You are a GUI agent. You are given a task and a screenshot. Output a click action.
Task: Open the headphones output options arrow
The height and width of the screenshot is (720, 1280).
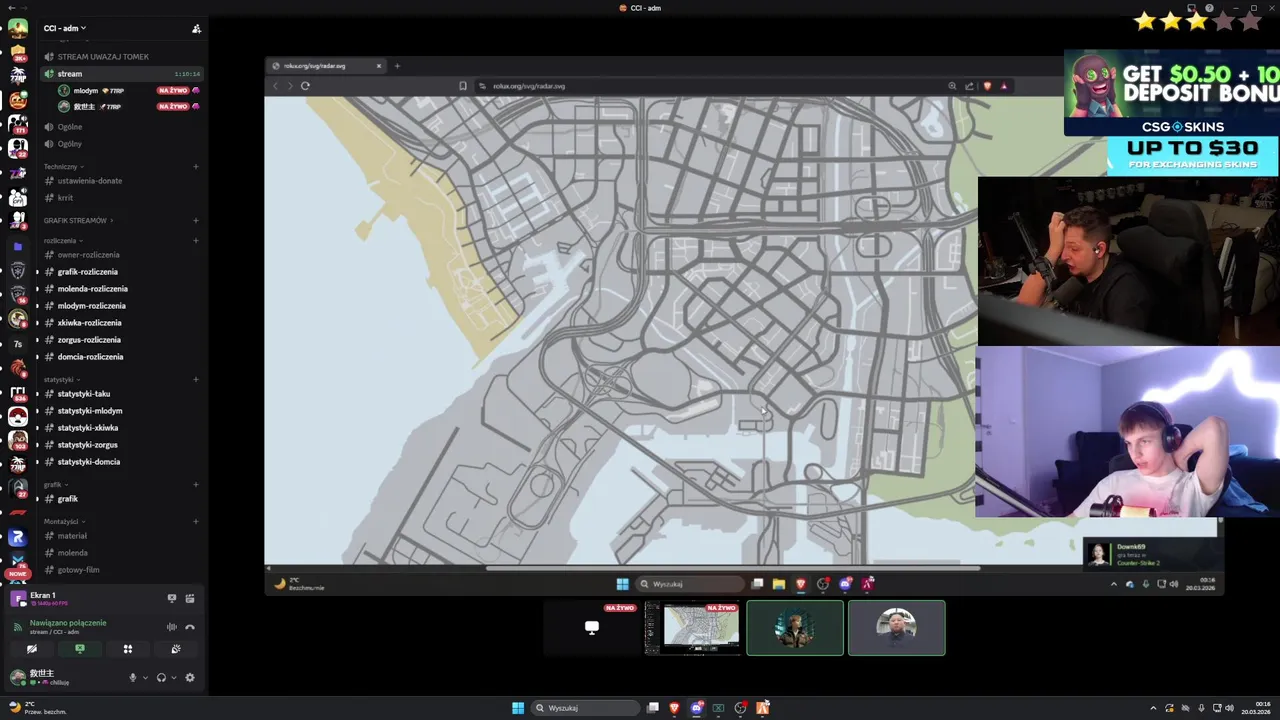coord(174,677)
